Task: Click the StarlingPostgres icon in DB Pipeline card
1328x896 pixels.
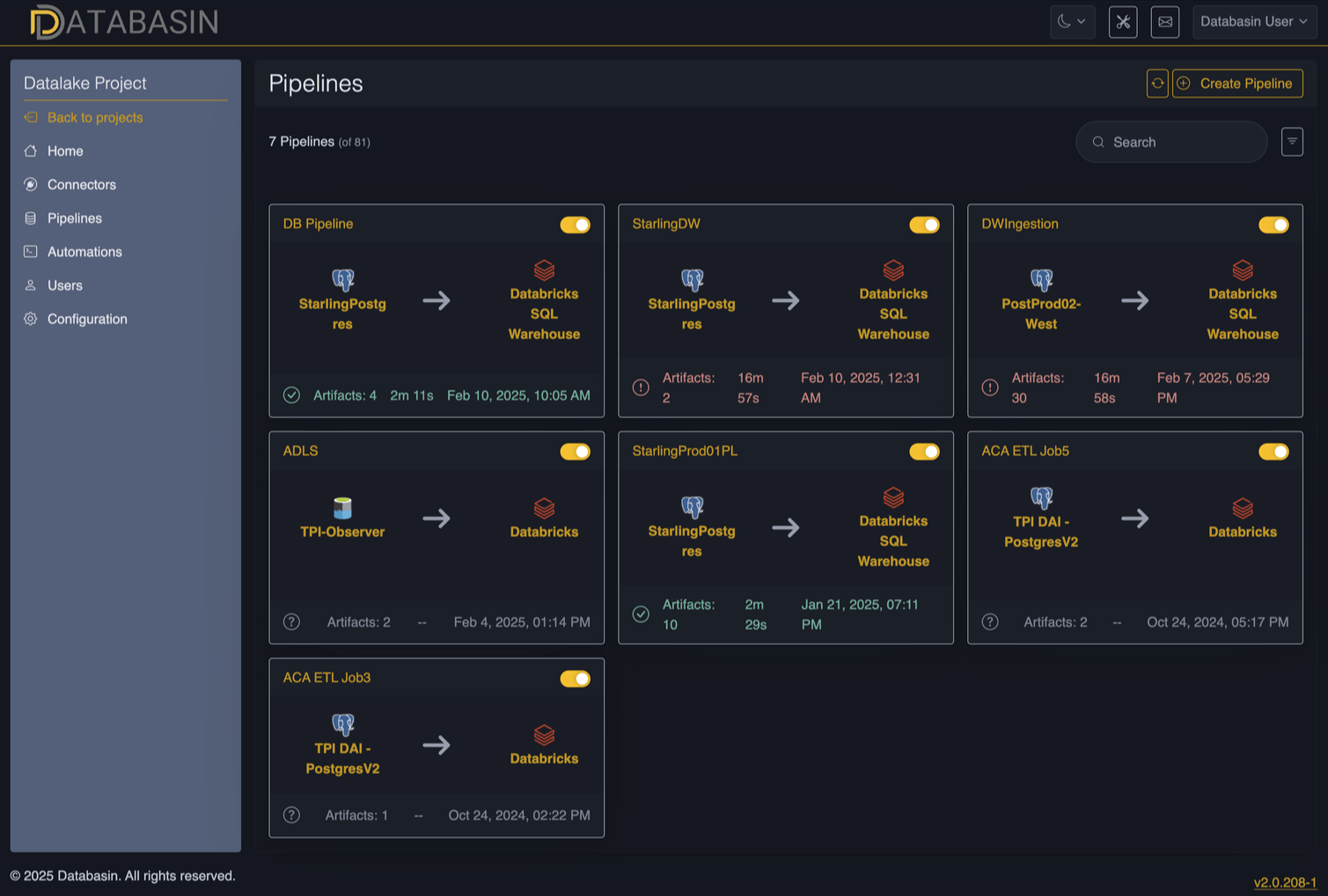Action: click(343, 281)
